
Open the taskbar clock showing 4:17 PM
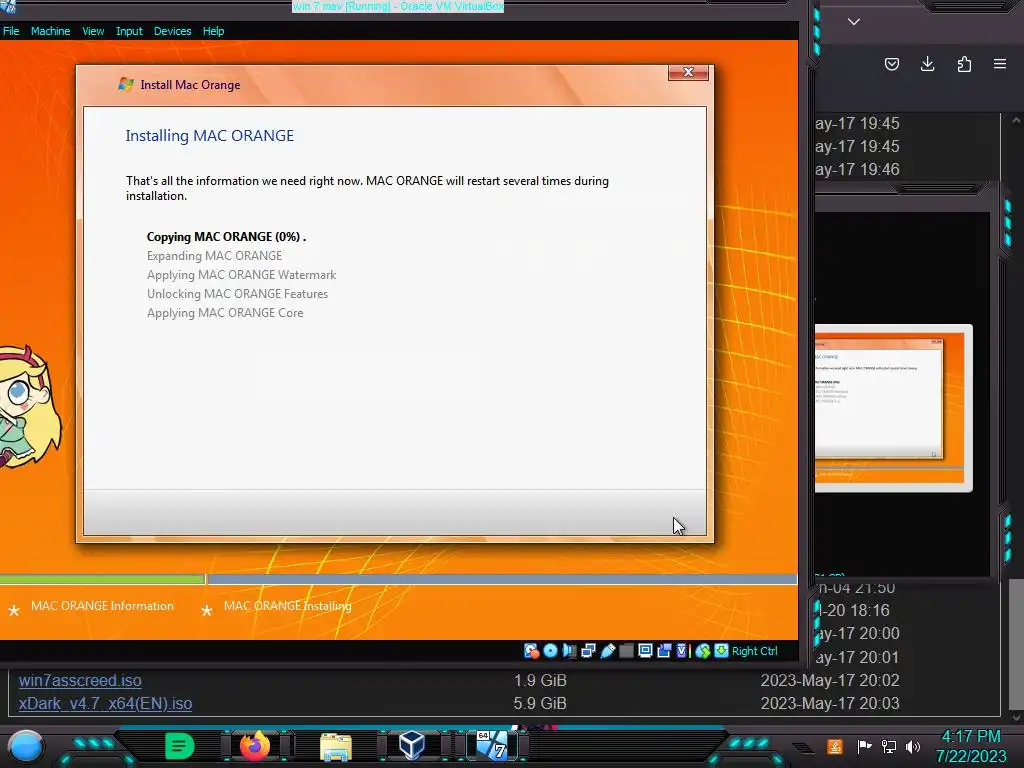(971, 746)
